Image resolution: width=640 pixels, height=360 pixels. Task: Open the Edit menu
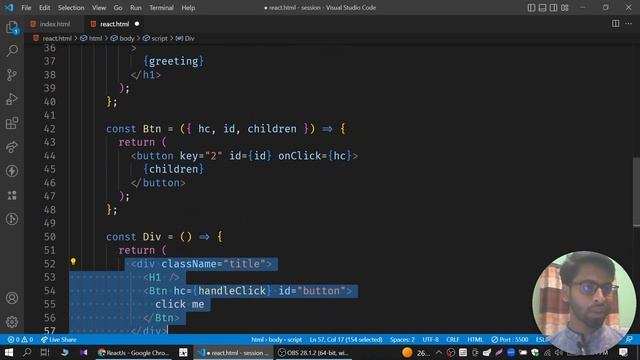click(x=44, y=7)
